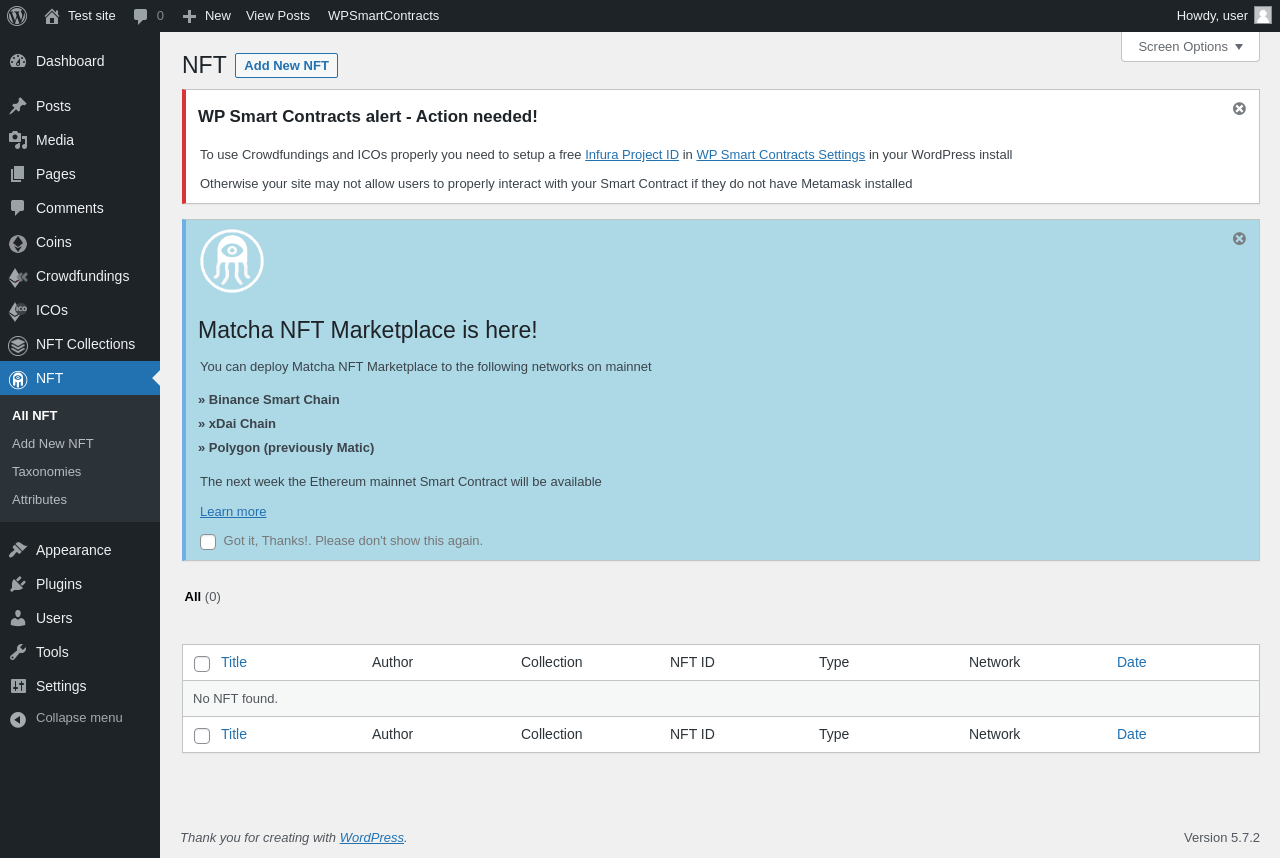Open the WordPress footer link
1280x858 pixels.
tap(372, 837)
